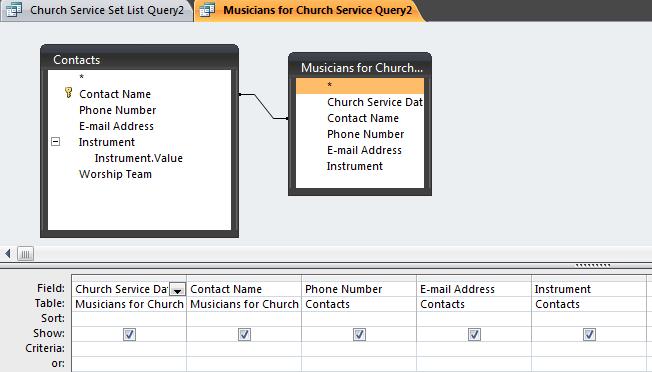
Task: Open the Church Service Date field dropdown
Action: point(178,290)
